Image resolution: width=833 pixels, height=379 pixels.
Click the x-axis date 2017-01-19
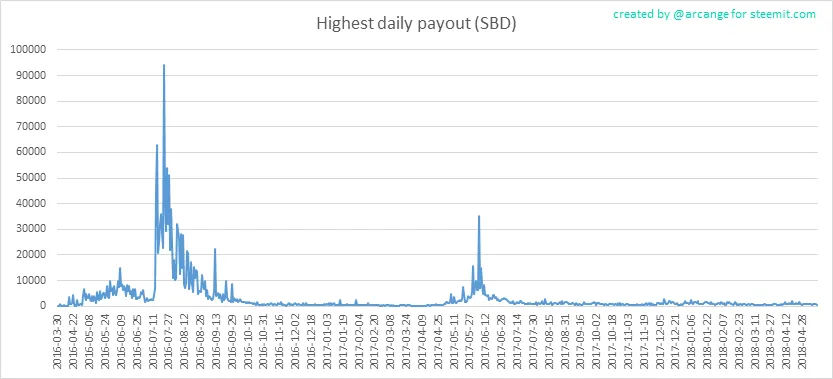[x=342, y=341]
